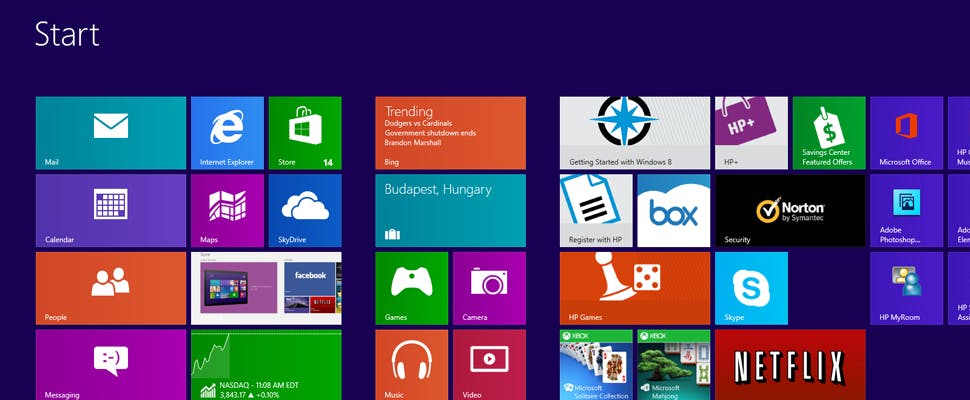The image size is (970, 400).
Task: Click the 'Dodgers vs Cardinals' trending headline
Action: 418,123
